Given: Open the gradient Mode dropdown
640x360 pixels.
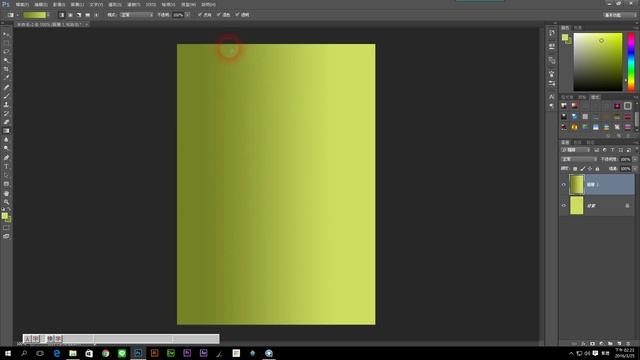Looking at the screenshot, I should (136, 15).
